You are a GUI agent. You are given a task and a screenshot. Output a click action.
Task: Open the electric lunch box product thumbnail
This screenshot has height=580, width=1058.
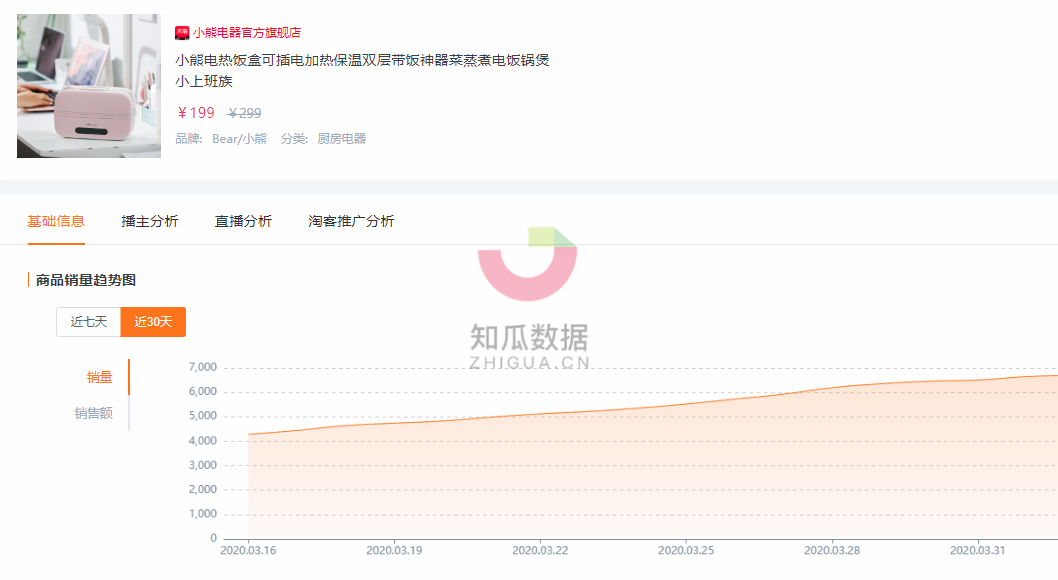coord(89,86)
